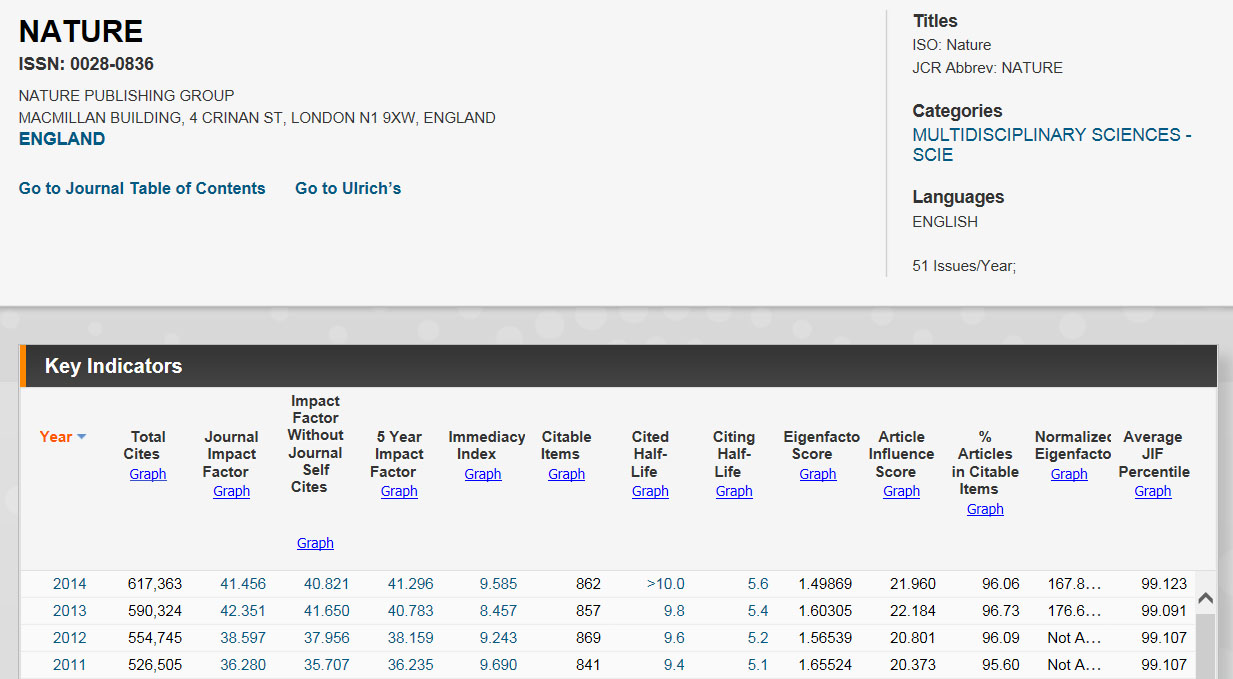Viewport: 1233px width, 679px height.
Task: Open the Normalized Eigenfactor Graph link
Action: tap(1069, 474)
